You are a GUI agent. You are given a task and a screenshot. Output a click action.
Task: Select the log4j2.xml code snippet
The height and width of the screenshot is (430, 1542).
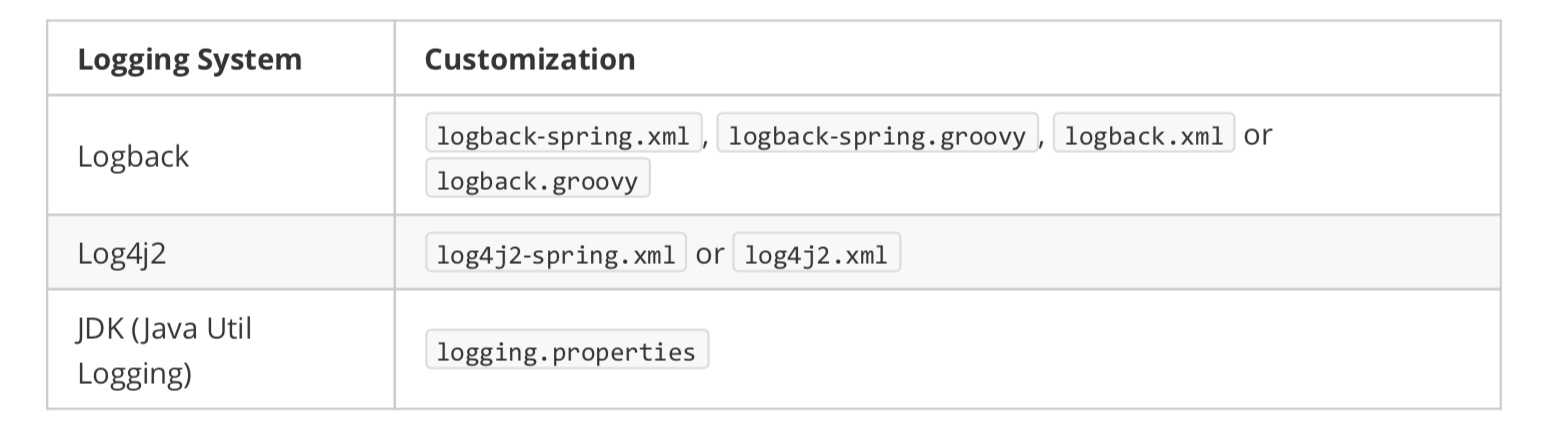[817, 253]
